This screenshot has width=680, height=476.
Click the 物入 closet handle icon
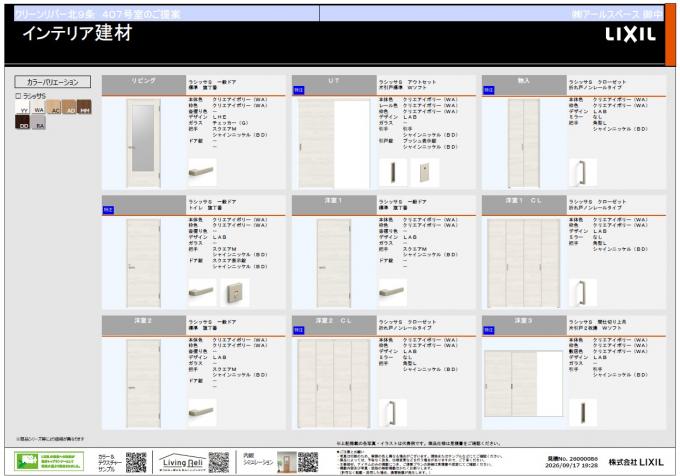(582, 172)
